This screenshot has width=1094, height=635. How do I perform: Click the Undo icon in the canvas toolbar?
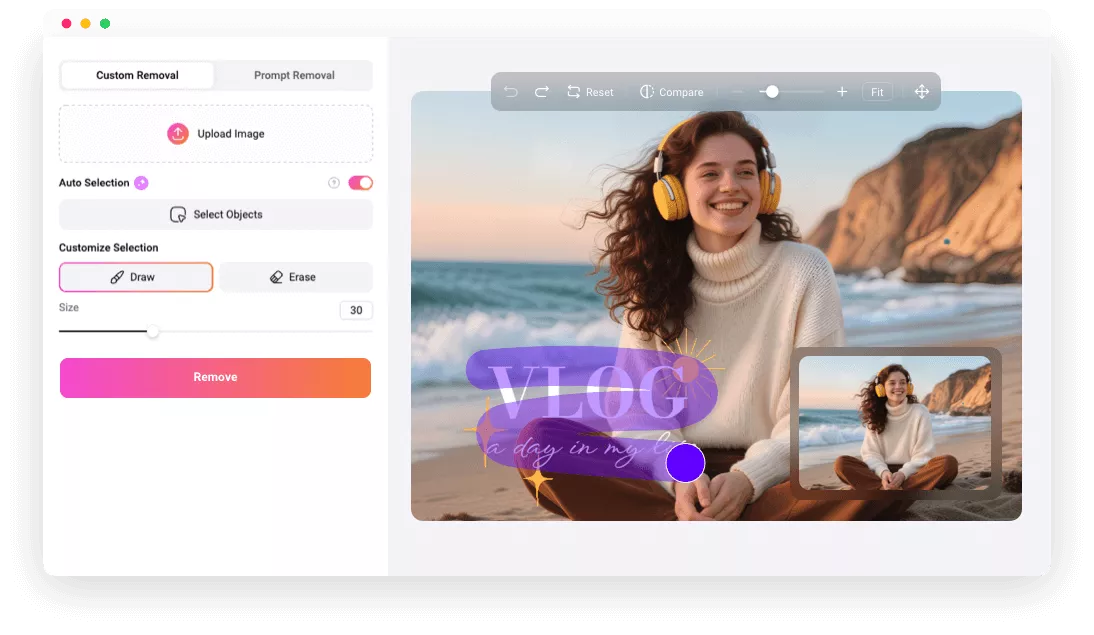click(x=511, y=91)
